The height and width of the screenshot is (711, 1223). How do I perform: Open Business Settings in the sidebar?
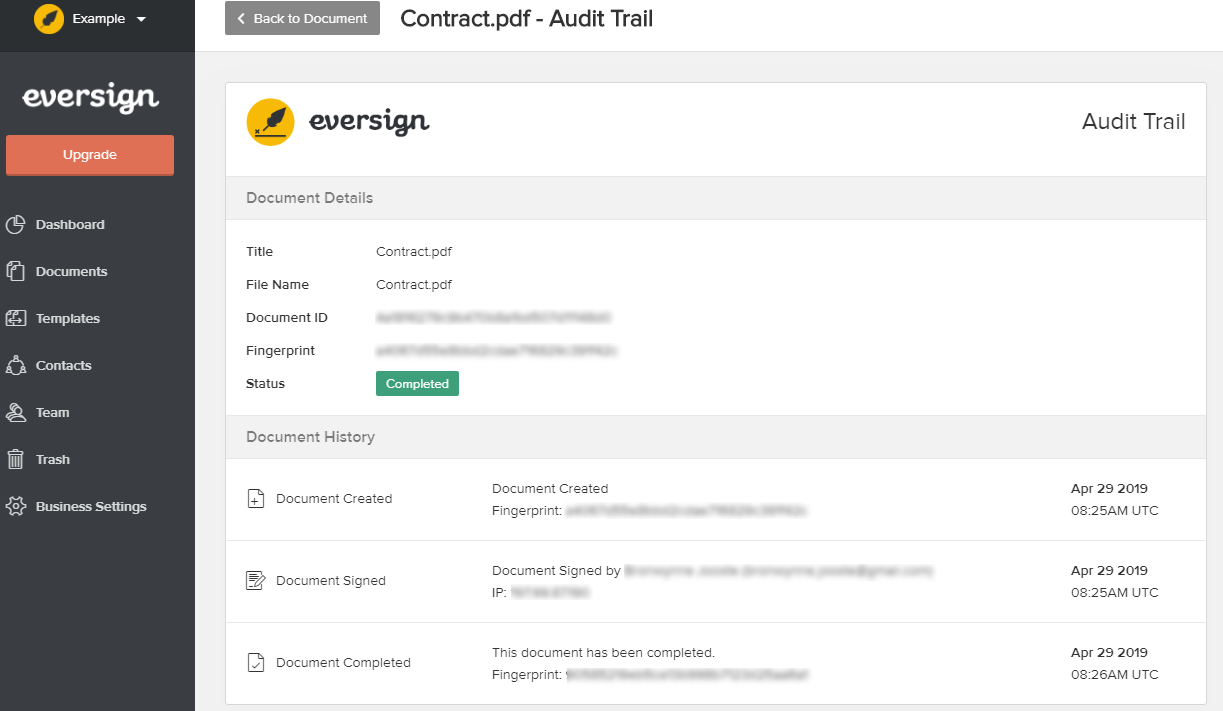tap(91, 507)
